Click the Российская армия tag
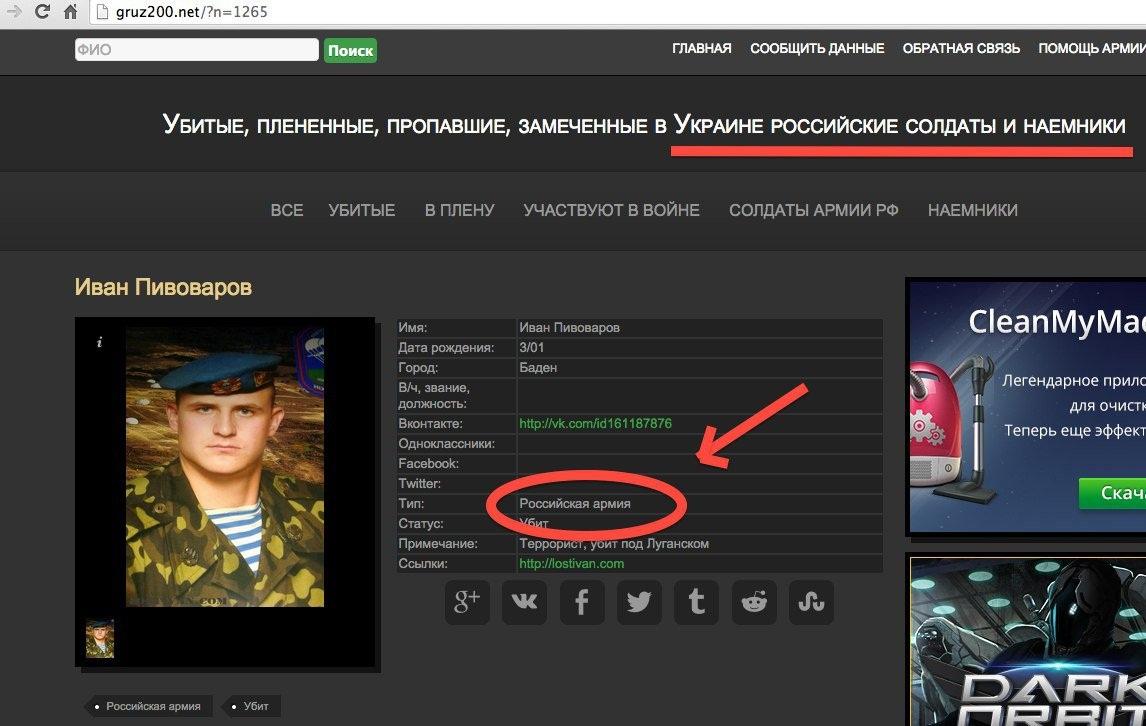The image size is (1146, 726). [x=148, y=706]
